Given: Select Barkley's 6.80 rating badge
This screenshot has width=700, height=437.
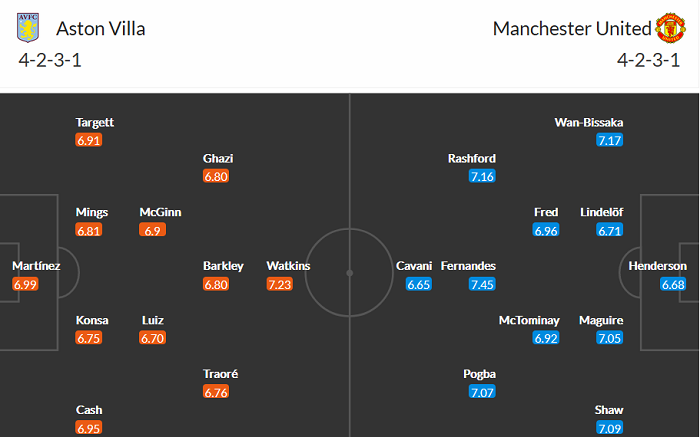Looking at the screenshot, I should (x=216, y=284).
